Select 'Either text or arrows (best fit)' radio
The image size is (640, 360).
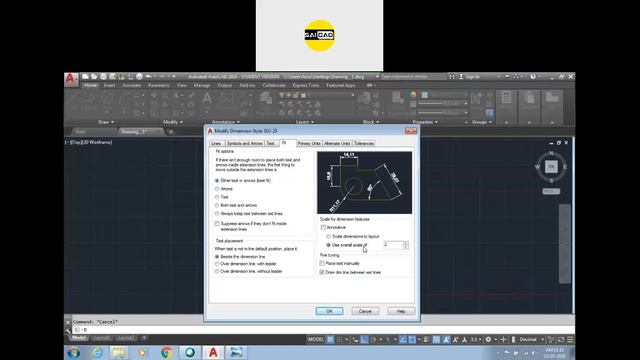coord(217,180)
